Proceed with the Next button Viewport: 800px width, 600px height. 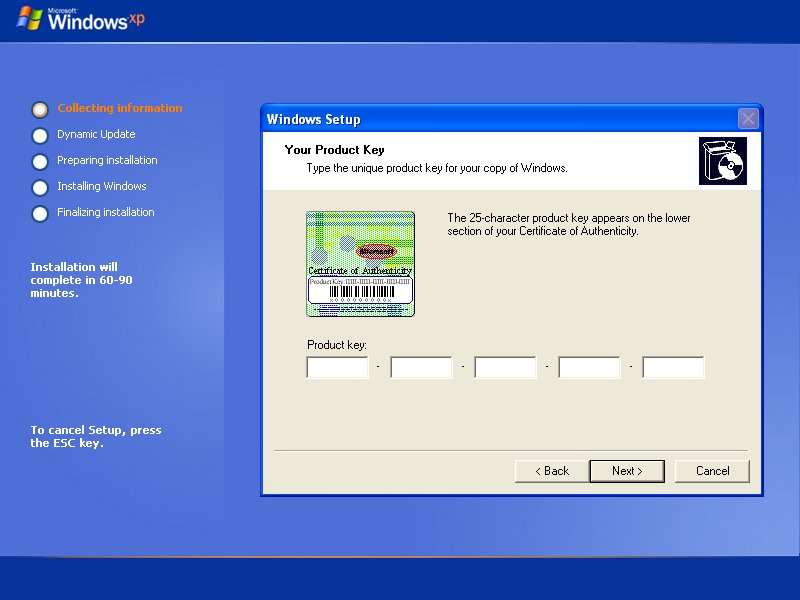pos(627,471)
